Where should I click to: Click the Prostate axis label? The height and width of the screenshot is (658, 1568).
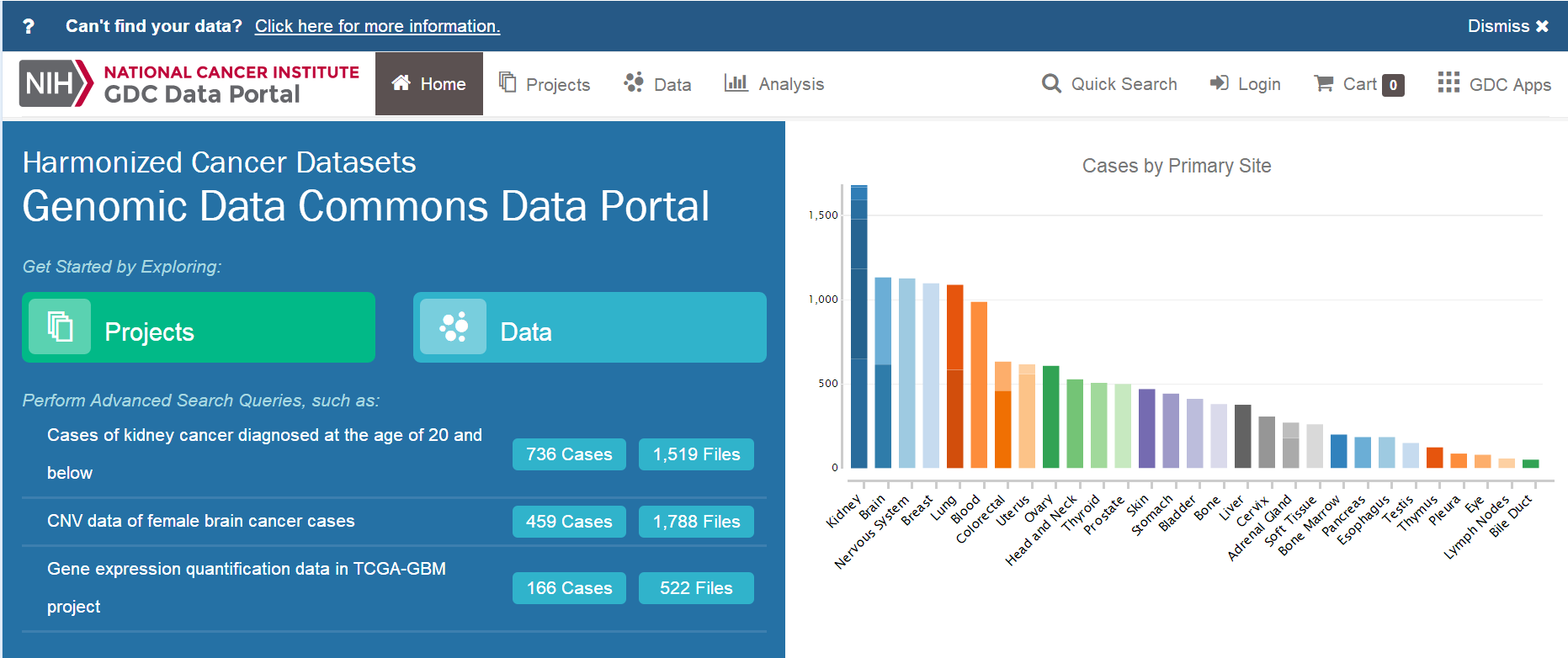[x=1103, y=515]
